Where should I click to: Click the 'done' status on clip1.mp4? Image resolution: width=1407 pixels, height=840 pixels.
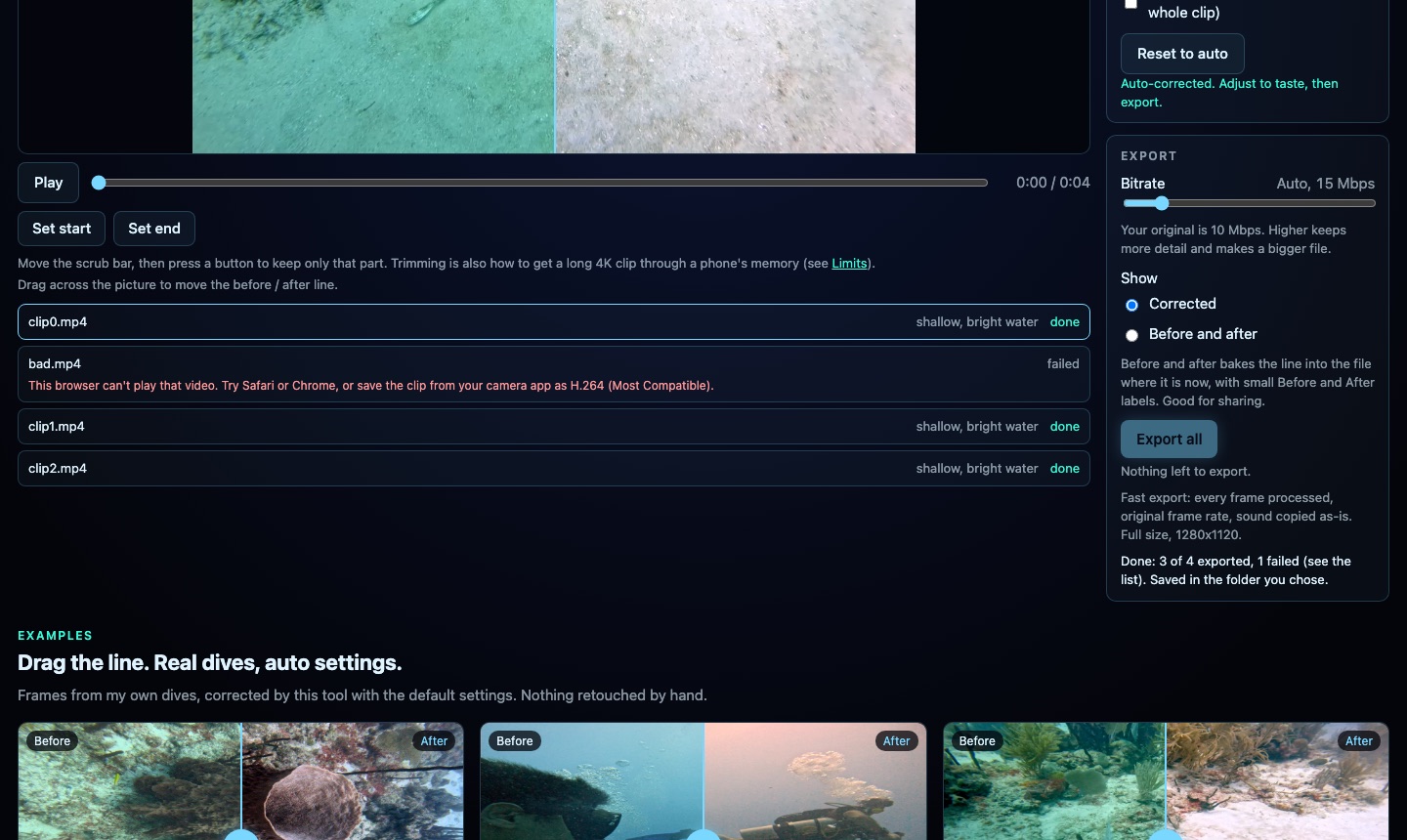1065,427
